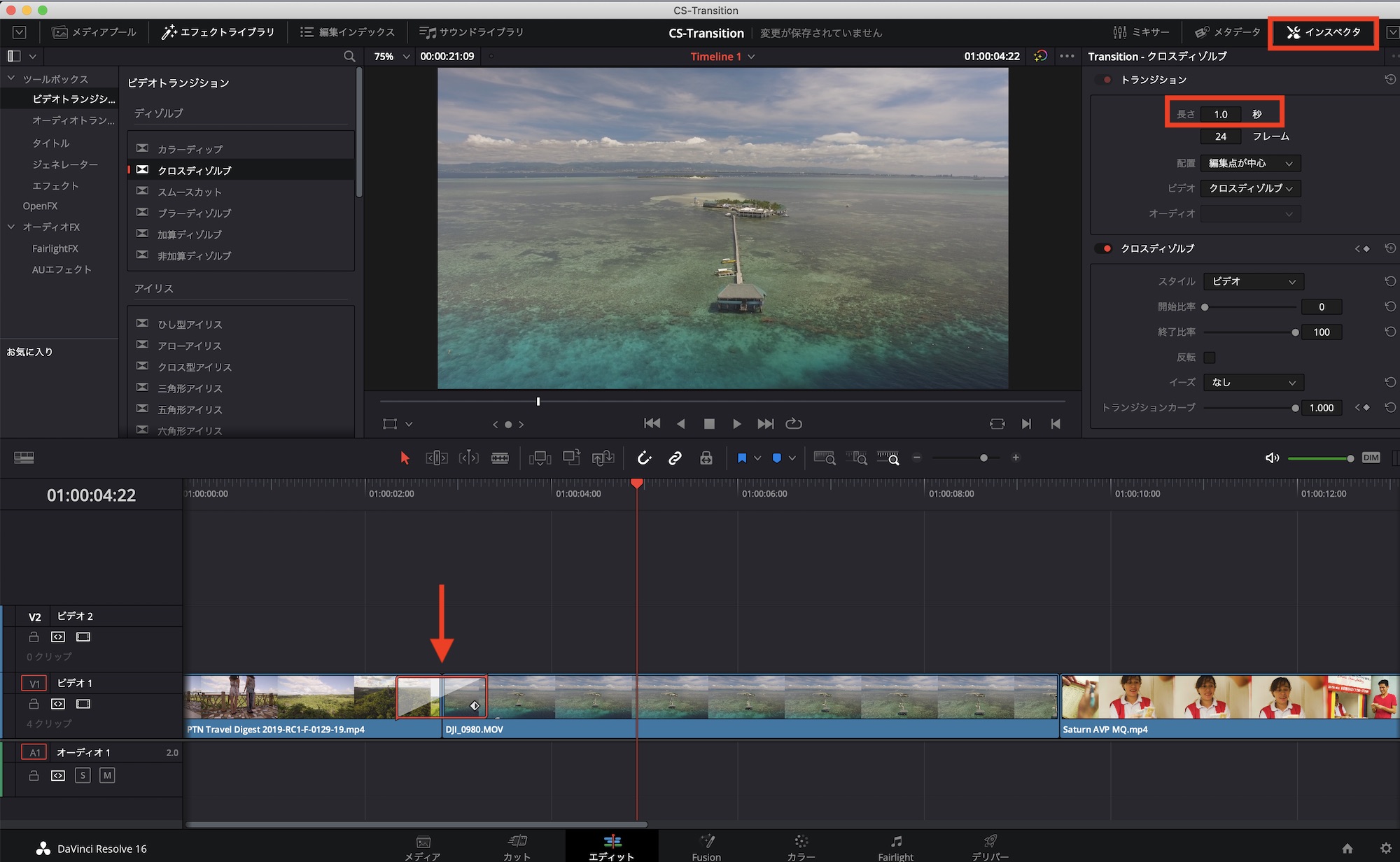Viewport: 1400px width, 862px height.
Task: Switch to the カラー page tab
Action: 801,847
